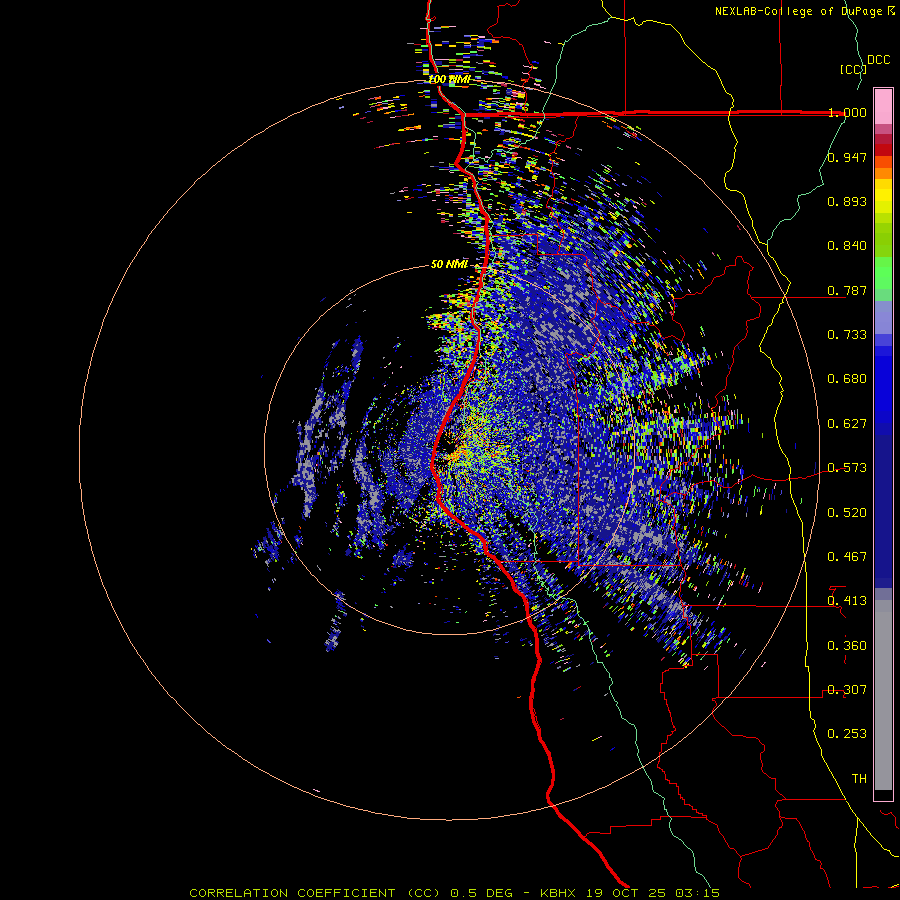
Task: Click the 0.413 legend value
Action: (847, 601)
